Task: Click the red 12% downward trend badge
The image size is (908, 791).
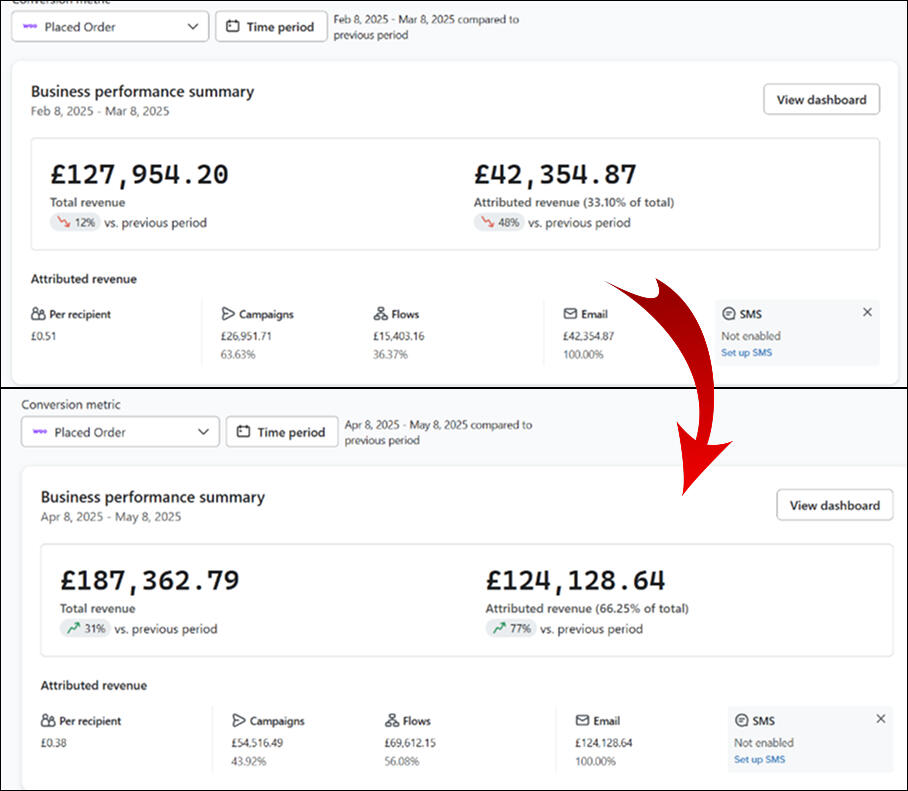Action: pyautogui.click(x=76, y=223)
